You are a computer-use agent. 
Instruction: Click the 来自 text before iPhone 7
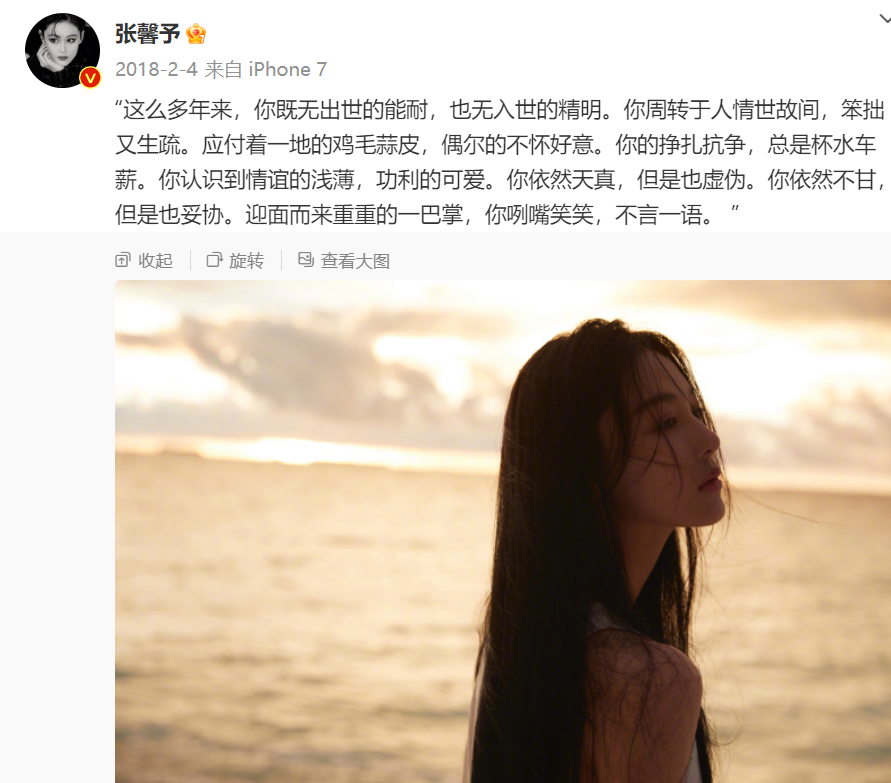[x=223, y=69]
